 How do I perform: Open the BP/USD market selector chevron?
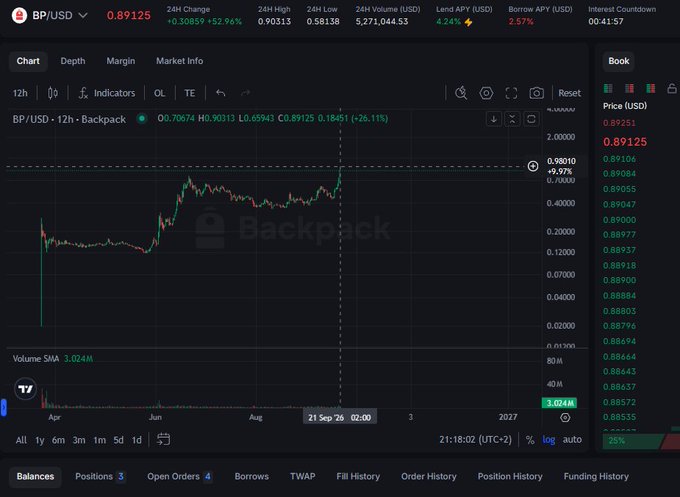[83, 16]
